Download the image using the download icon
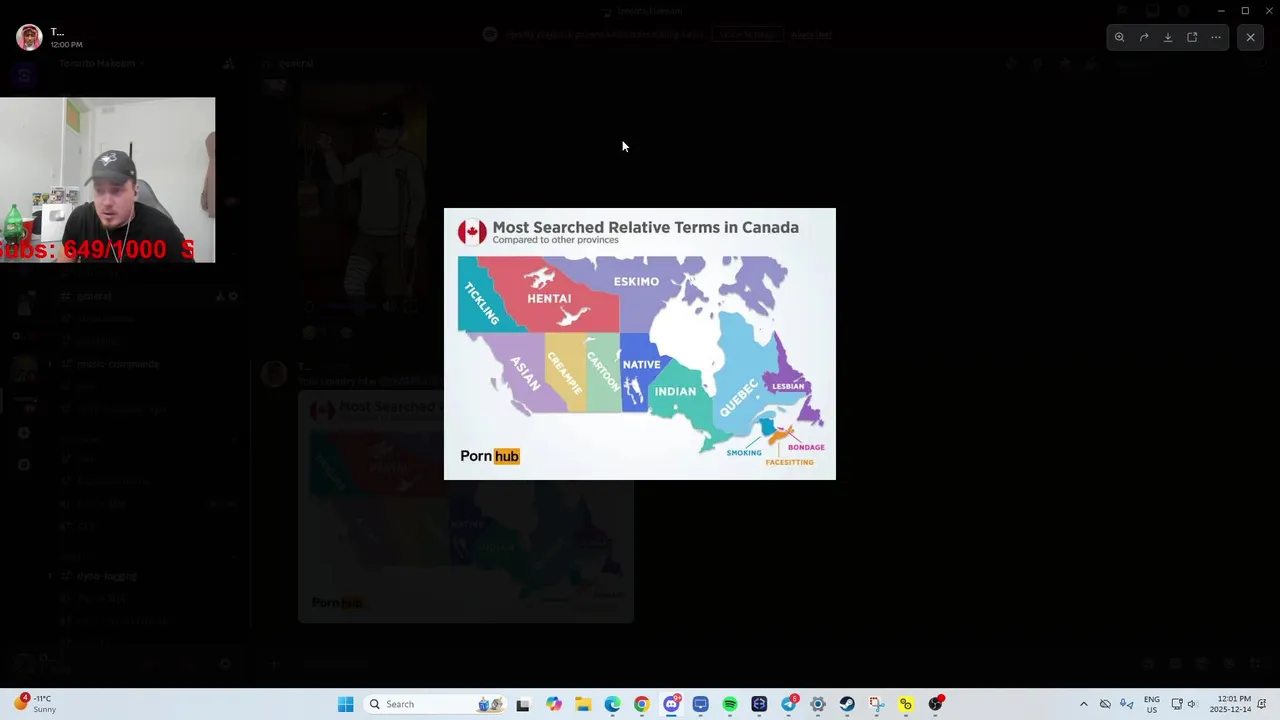 click(x=1168, y=37)
